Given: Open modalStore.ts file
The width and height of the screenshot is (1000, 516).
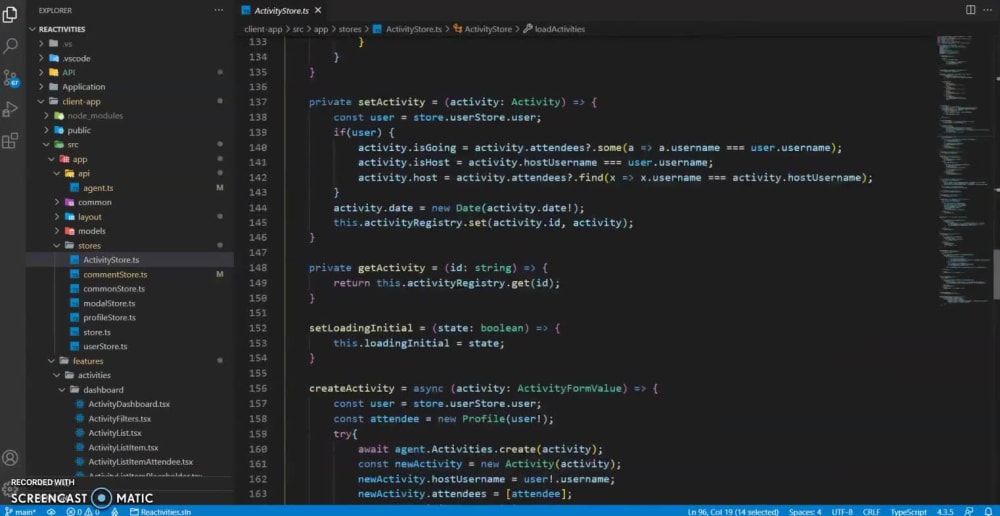Looking at the screenshot, I should 130,303.
